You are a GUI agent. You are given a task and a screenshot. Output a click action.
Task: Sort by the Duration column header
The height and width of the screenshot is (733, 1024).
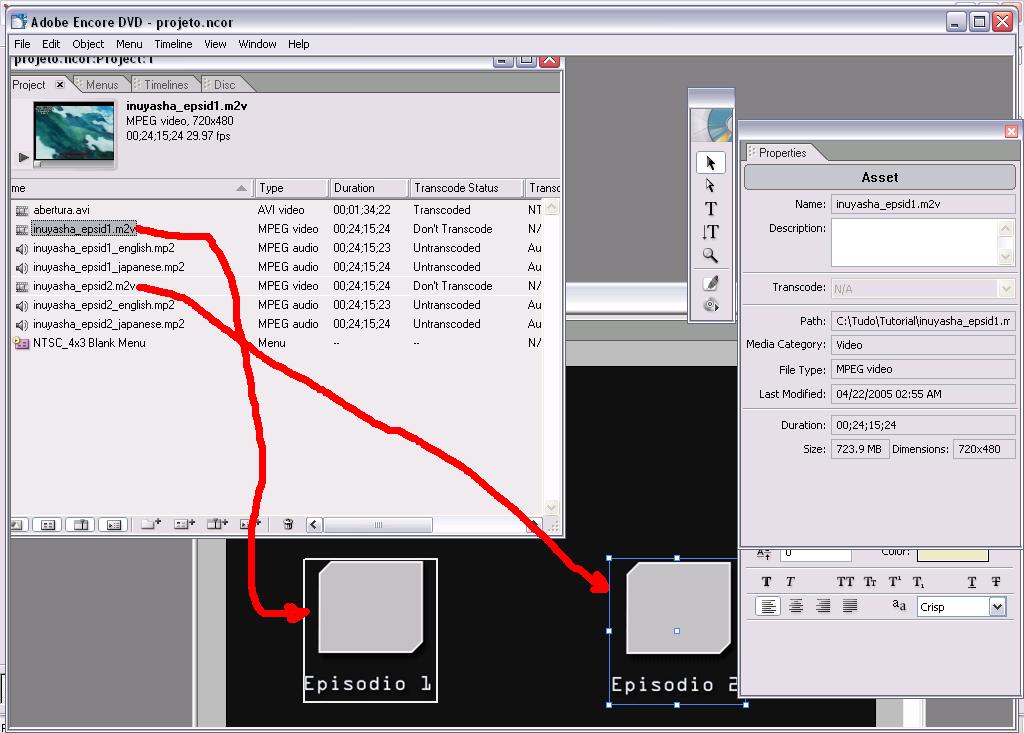(369, 188)
